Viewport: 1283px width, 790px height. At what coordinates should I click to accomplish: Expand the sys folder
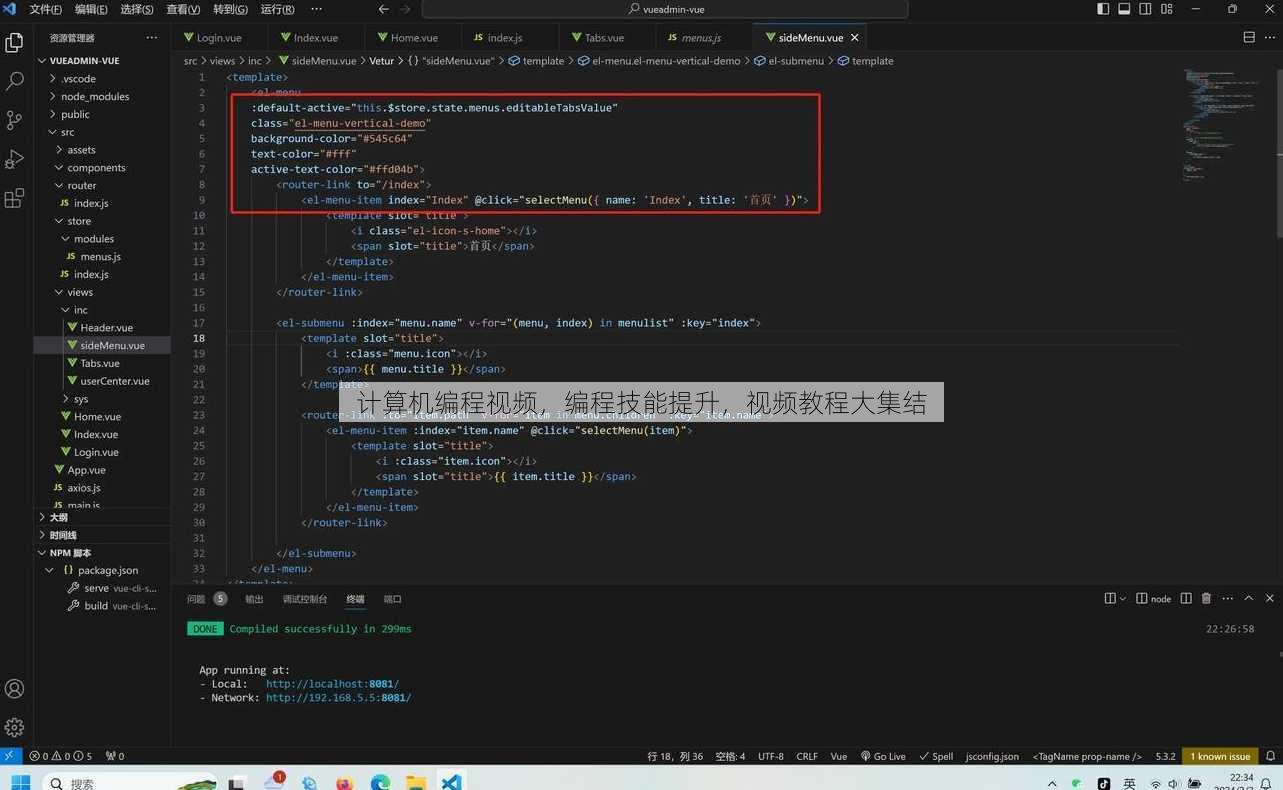81,399
